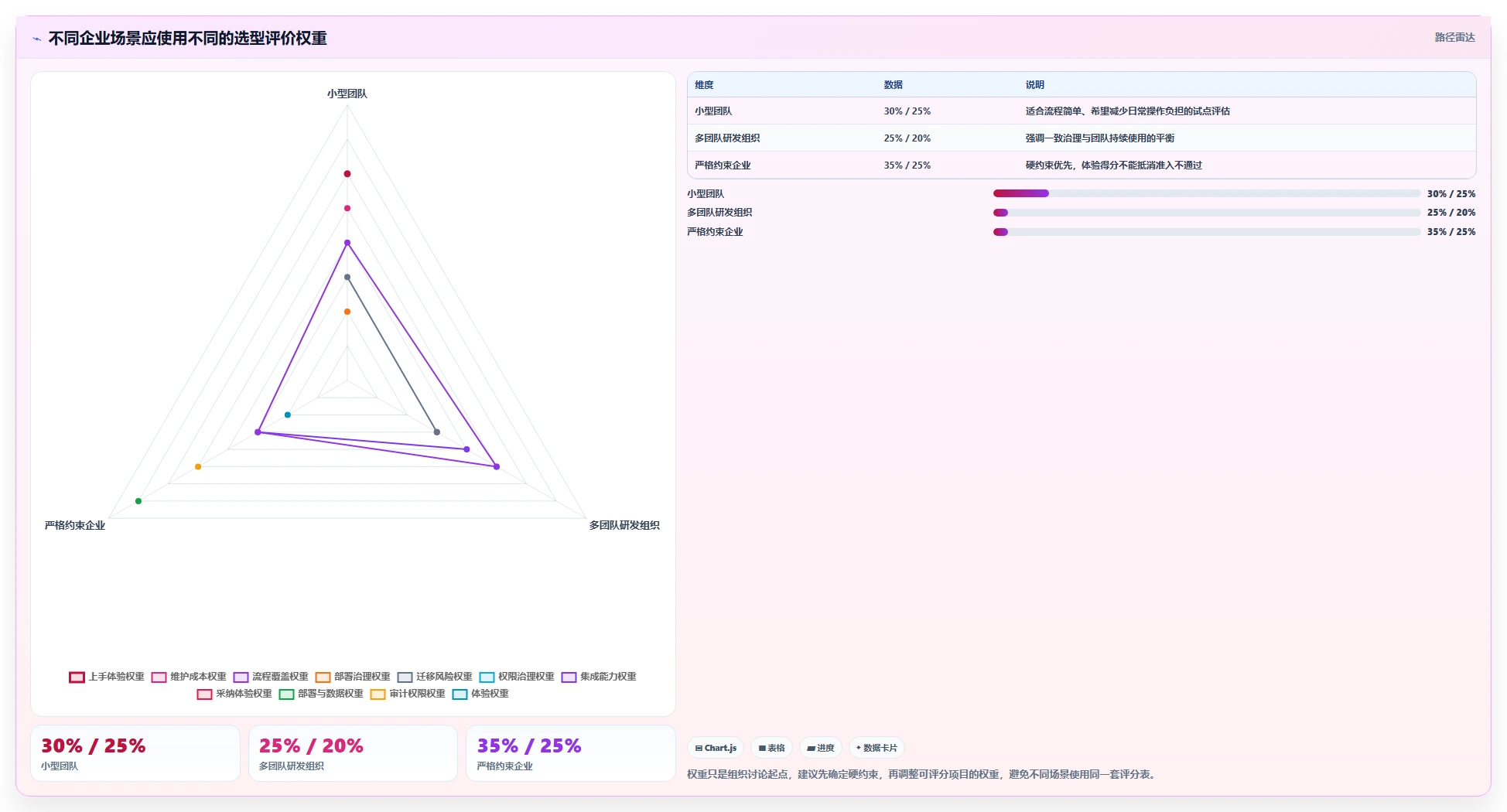The height and width of the screenshot is (812, 1507).
Task: Toggle the 部署与数据权重 legend series
Action: 321,694
